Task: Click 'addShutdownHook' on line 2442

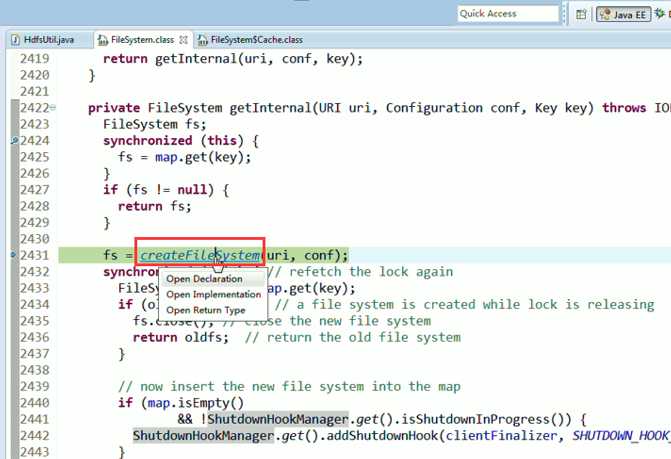Action: (x=382, y=436)
